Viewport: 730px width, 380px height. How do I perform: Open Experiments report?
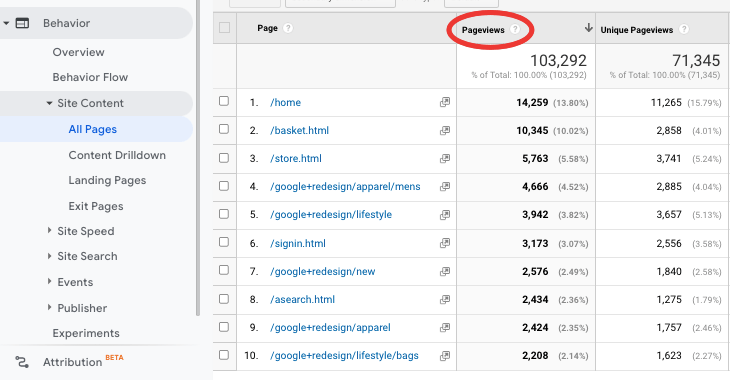point(86,333)
